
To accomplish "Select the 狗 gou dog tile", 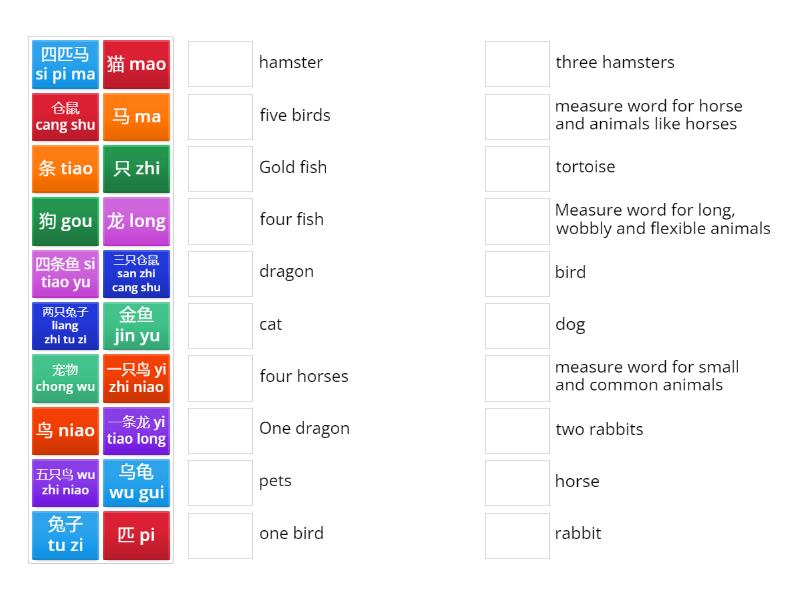I will coord(64,221).
